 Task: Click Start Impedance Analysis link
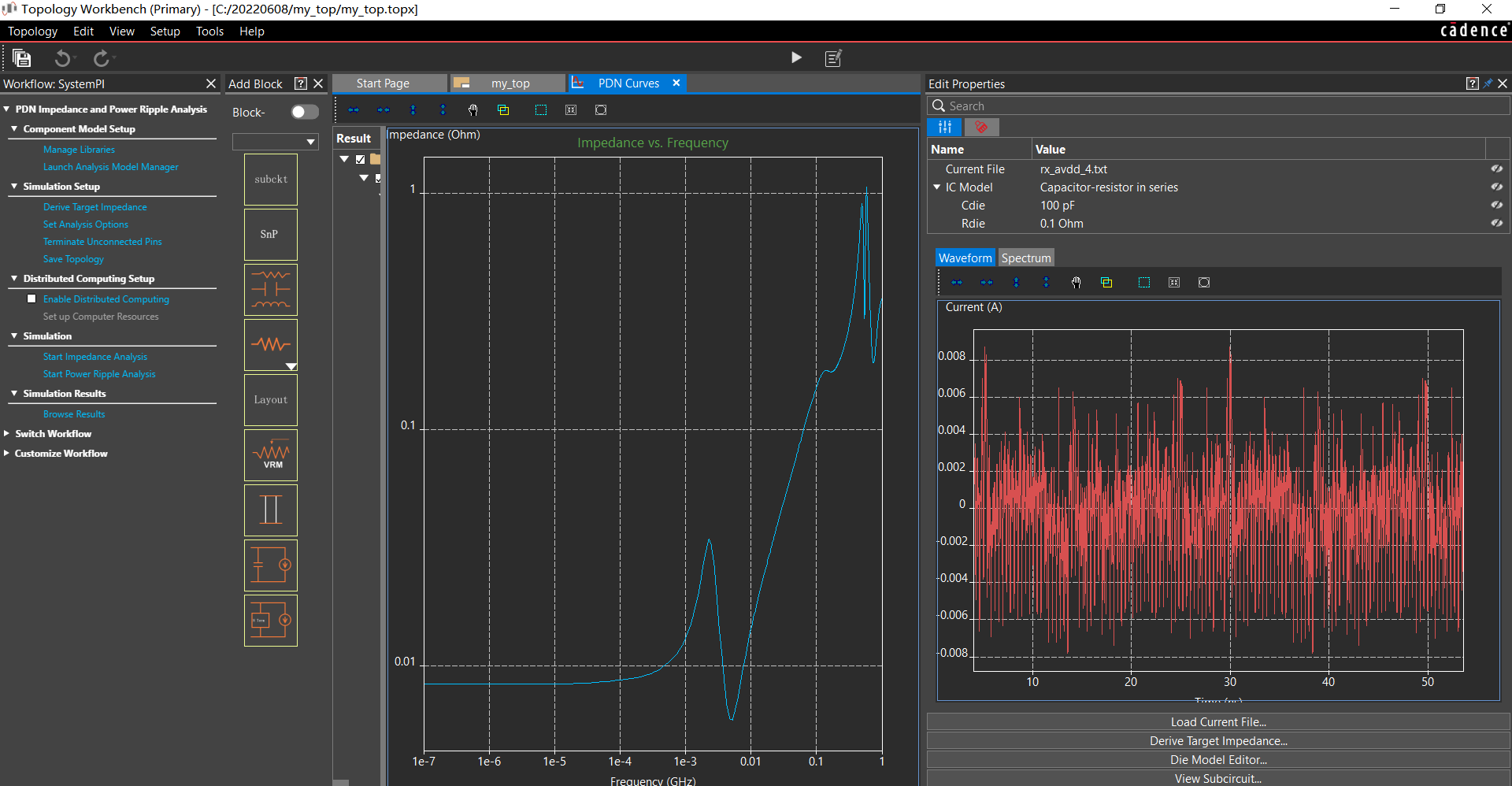coord(95,357)
